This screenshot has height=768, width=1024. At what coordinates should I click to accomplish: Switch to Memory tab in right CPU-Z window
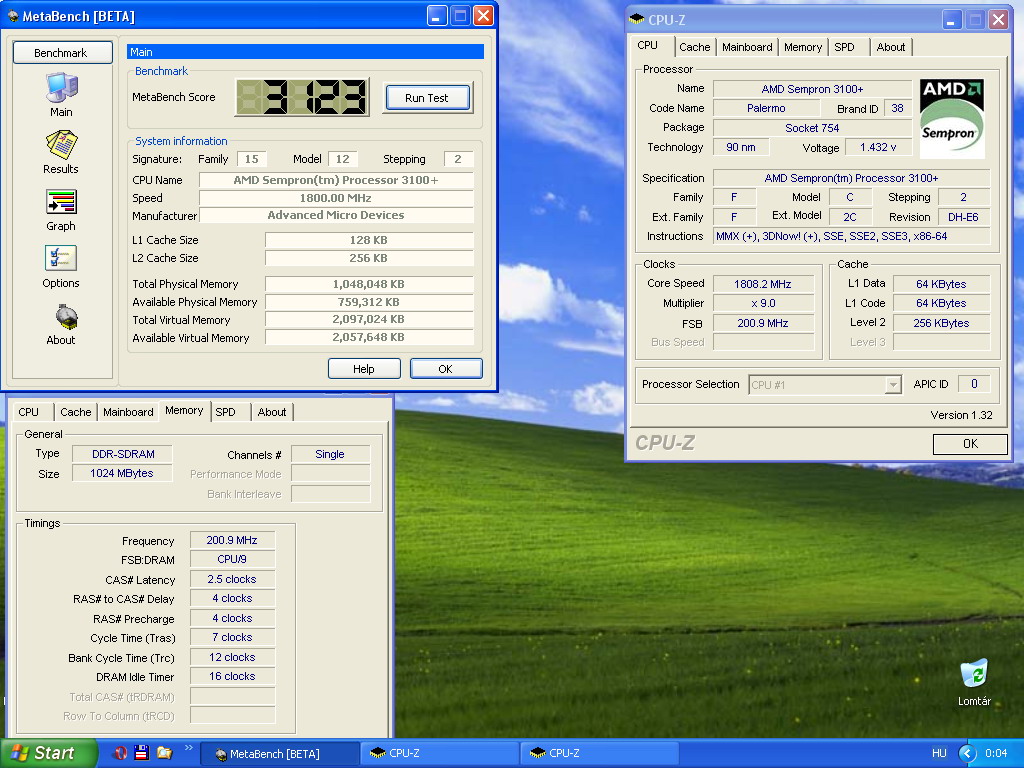point(803,47)
